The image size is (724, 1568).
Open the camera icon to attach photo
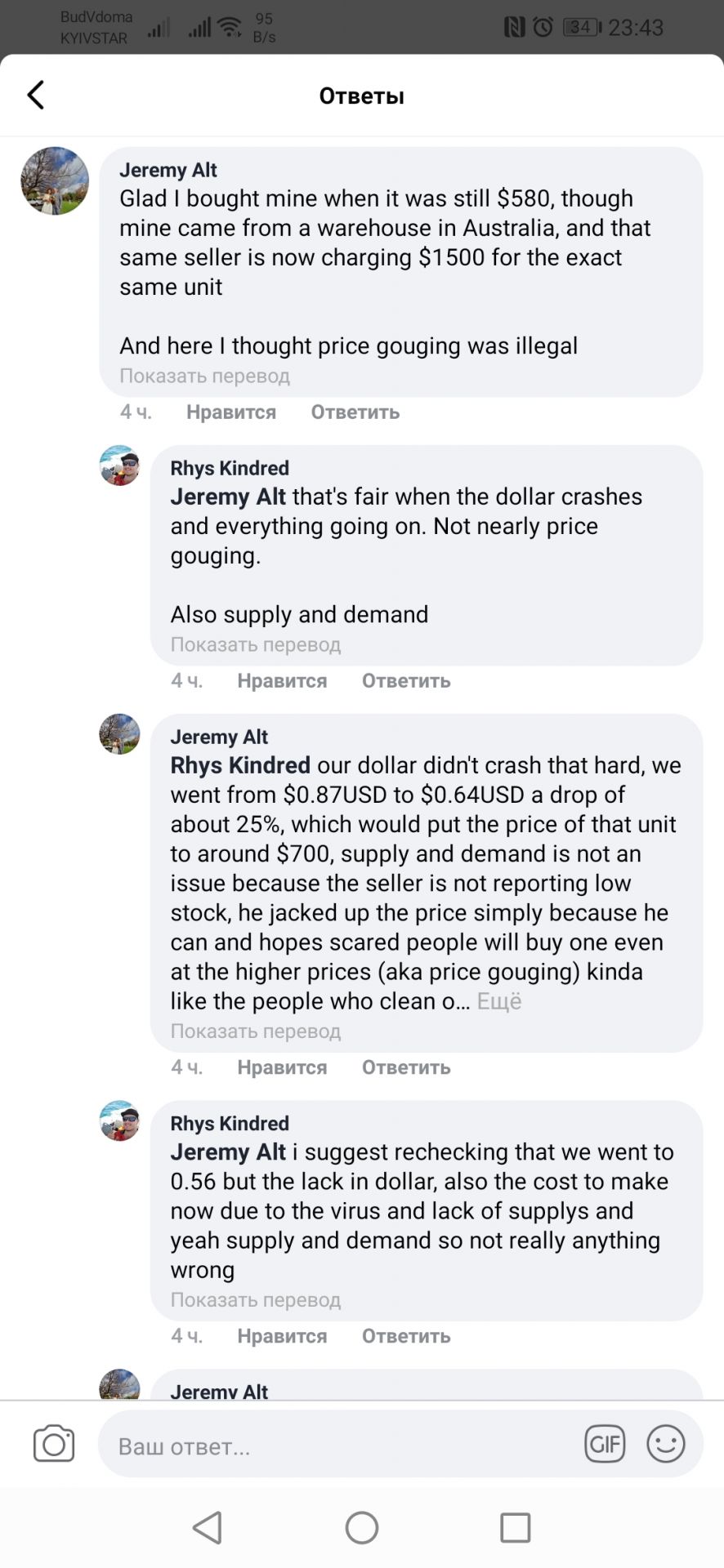[x=54, y=1443]
